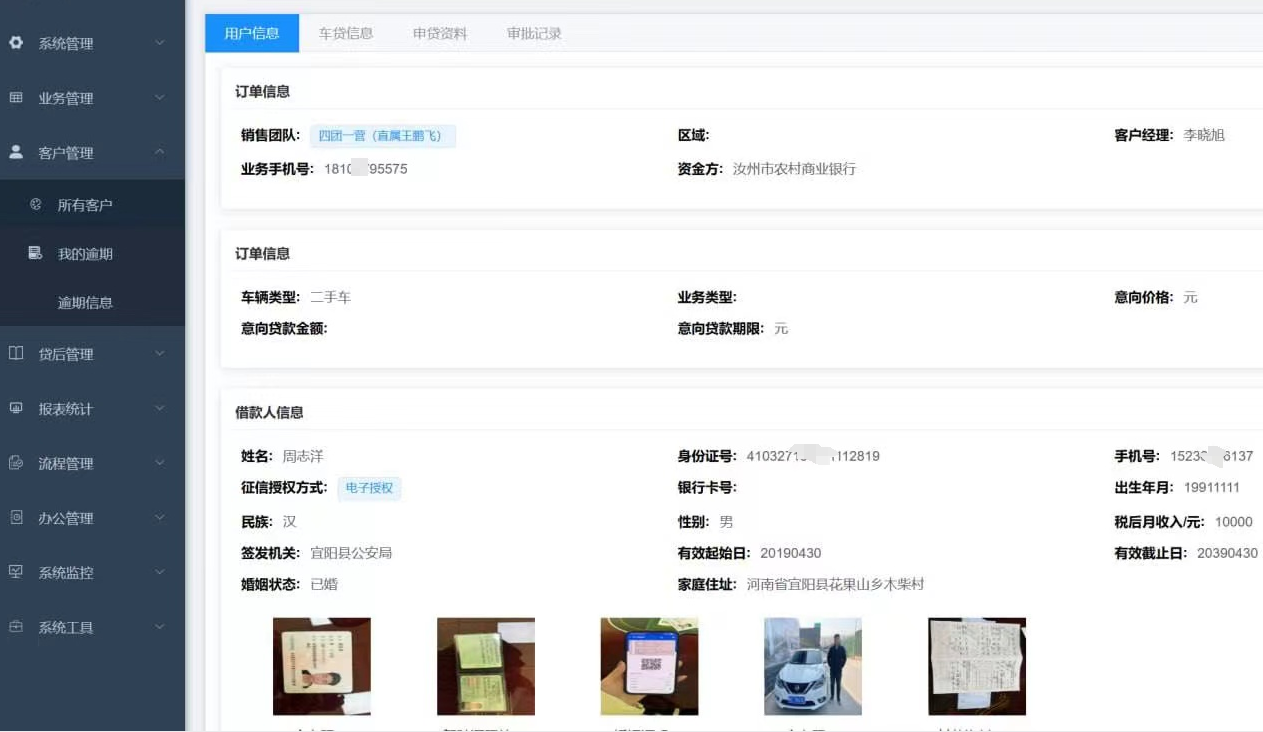Open the 申贷资料 tab
The width and height of the screenshot is (1263, 732).
click(x=440, y=33)
